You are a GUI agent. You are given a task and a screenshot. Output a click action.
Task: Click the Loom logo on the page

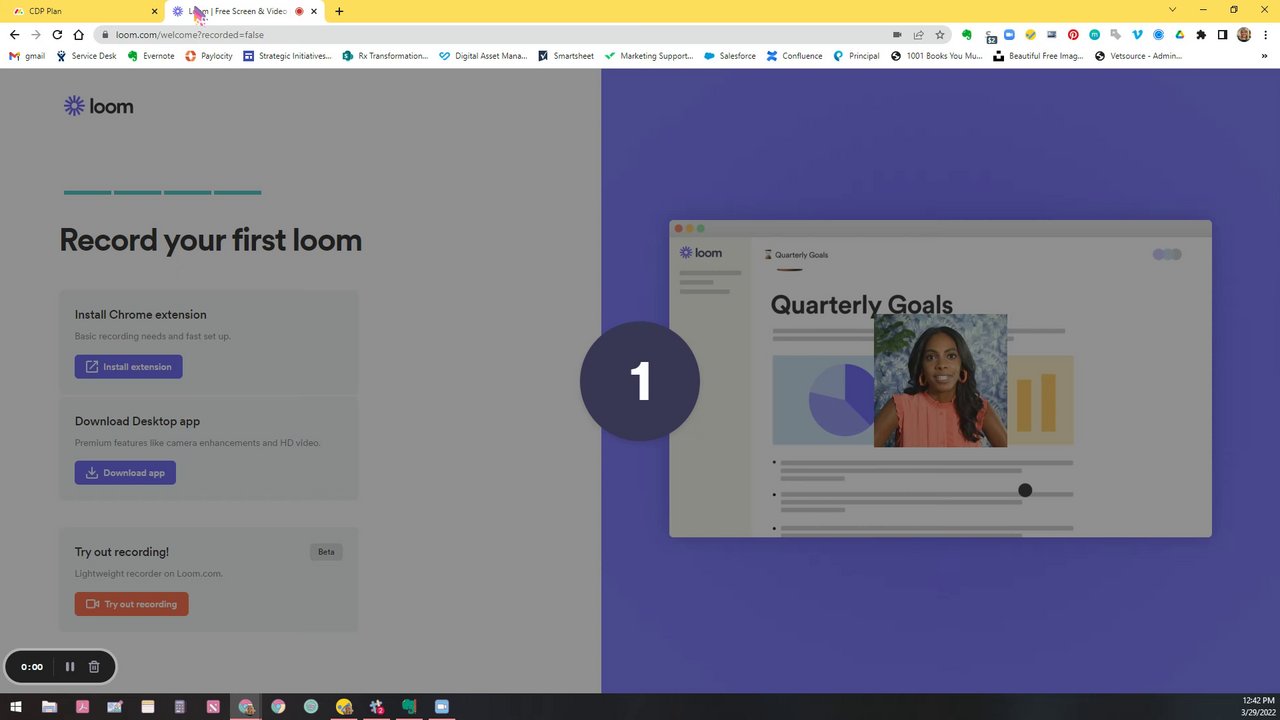98,106
